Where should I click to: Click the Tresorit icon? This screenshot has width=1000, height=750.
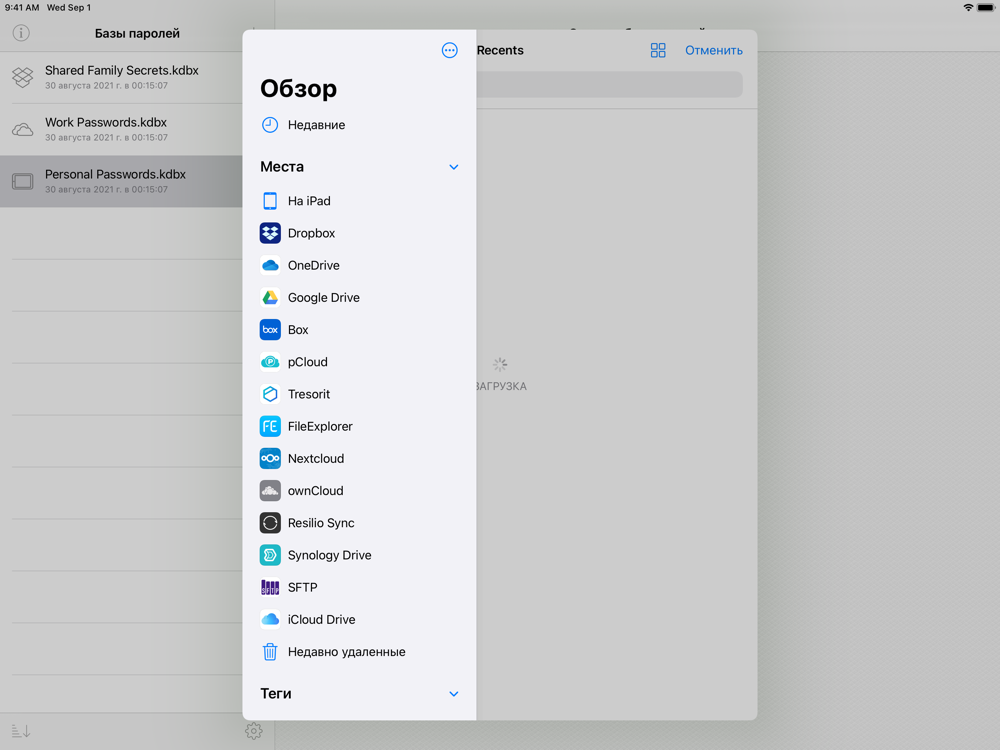tap(270, 394)
